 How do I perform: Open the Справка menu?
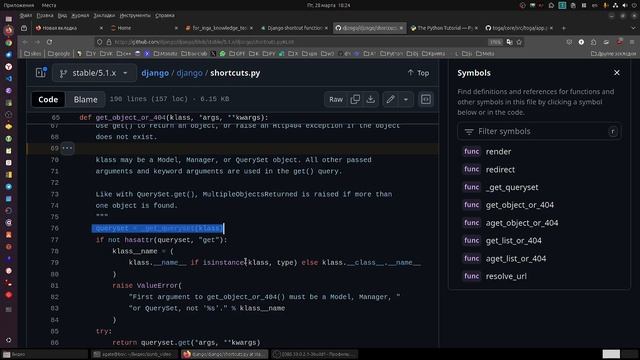(x=164, y=16)
